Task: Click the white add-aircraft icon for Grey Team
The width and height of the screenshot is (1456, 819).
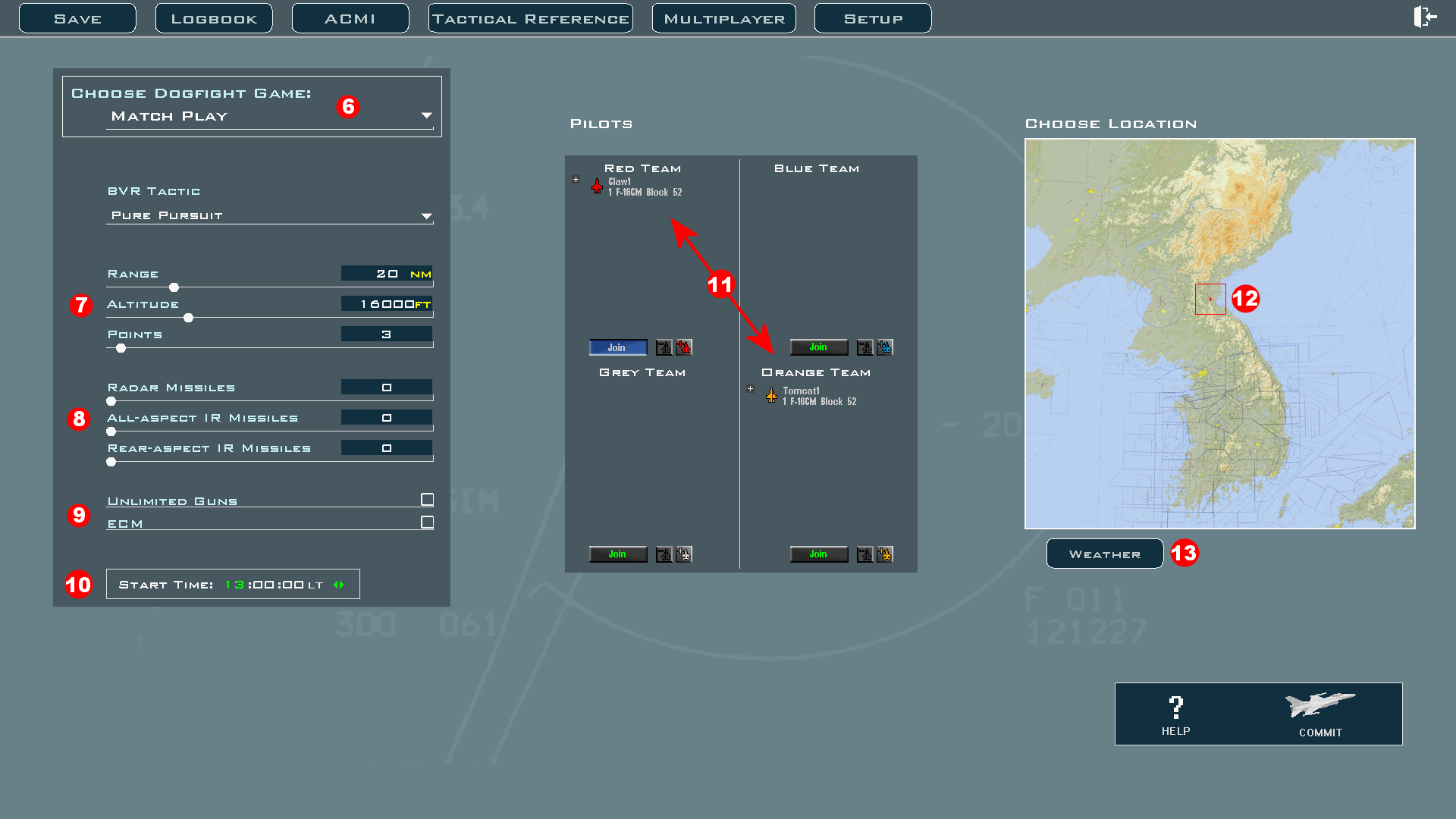Action: (x=684, y=554)
